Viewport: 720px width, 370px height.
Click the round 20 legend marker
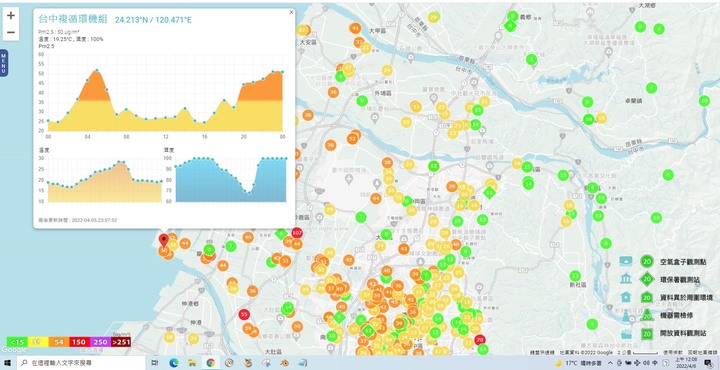(647, 261)
